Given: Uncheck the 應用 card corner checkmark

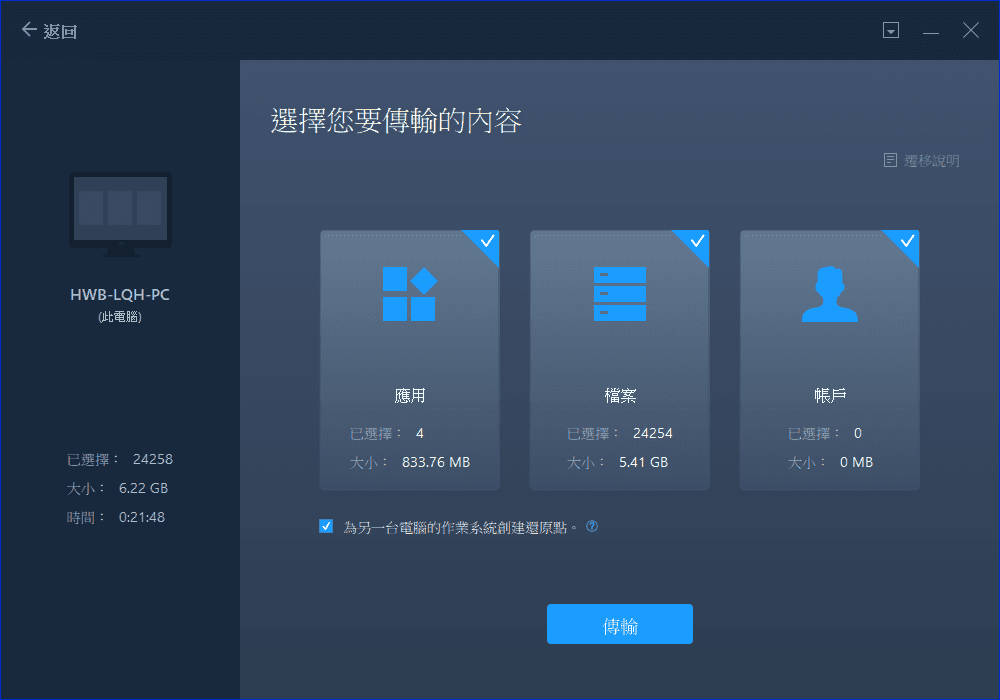Looking at the screenshot, I should click(x=487, y=242).
